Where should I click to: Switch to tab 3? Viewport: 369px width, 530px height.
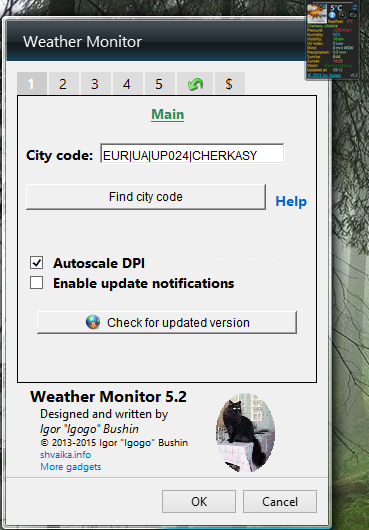pyautogui.click(x=95, y=83)
